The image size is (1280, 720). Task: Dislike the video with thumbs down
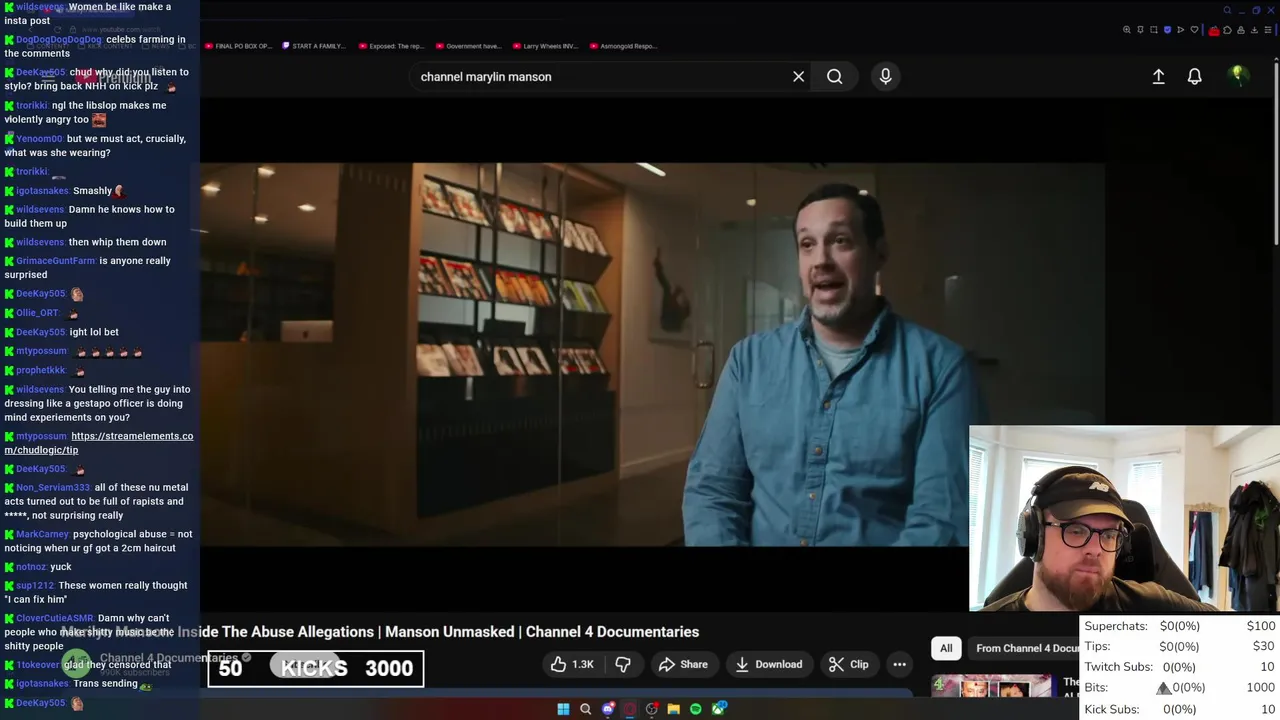coord(622,664)
